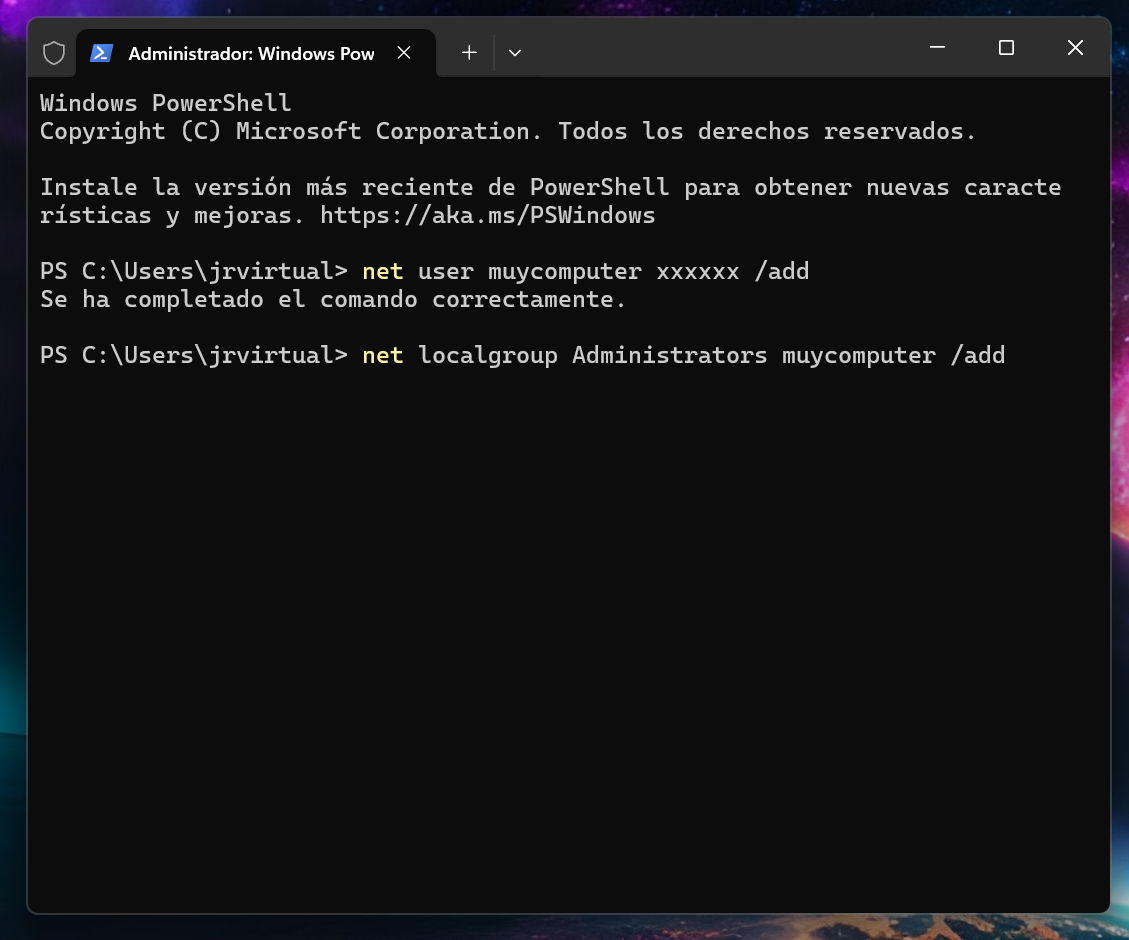Expand the new tab profile dropdown
The height and width of the screenshot is (940, 1129).
(515, 53)
